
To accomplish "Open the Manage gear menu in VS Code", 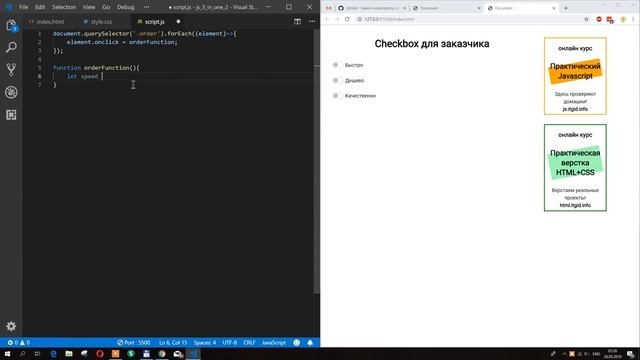I will 11,326.
